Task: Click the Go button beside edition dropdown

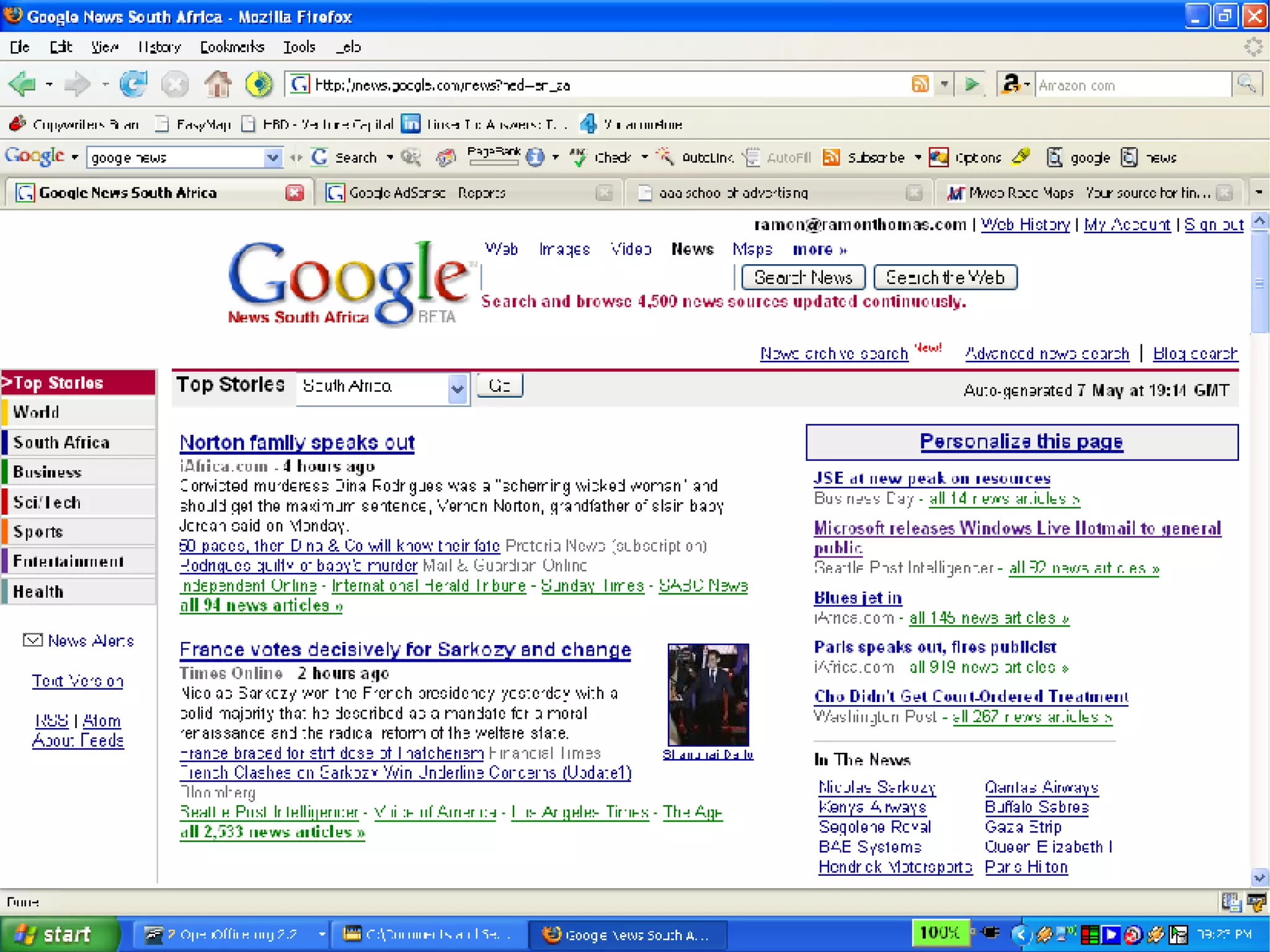Action: (x=500, y=386)
